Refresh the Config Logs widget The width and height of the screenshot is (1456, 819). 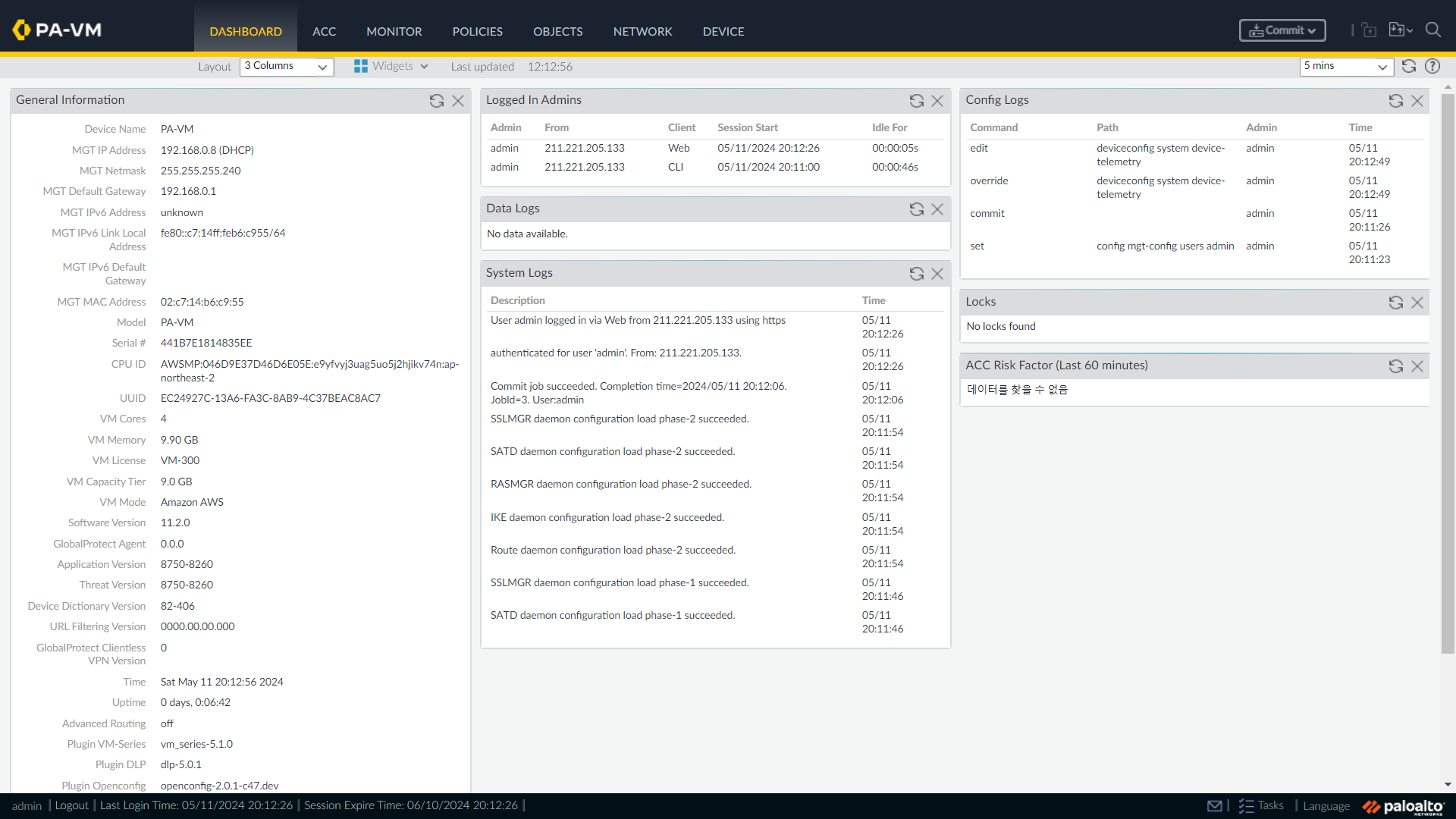pyautogui.click(x=1395, y=101)
